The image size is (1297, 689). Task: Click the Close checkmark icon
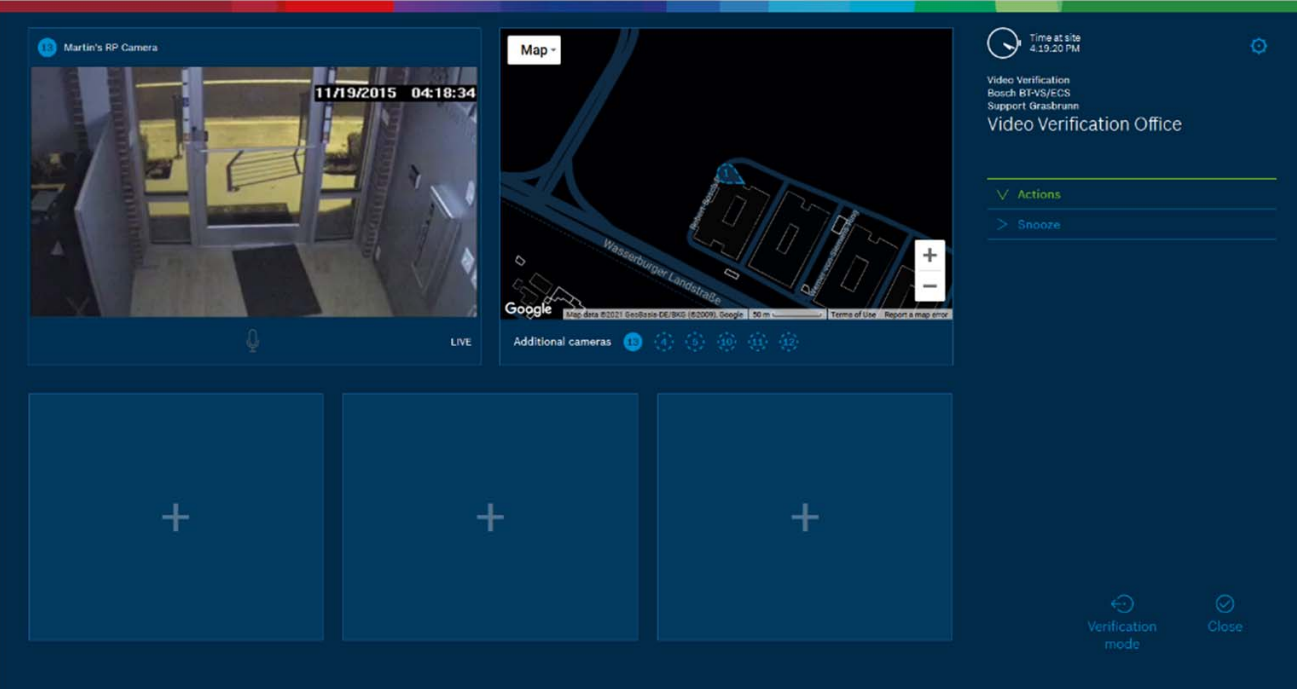click(1224, 604)
